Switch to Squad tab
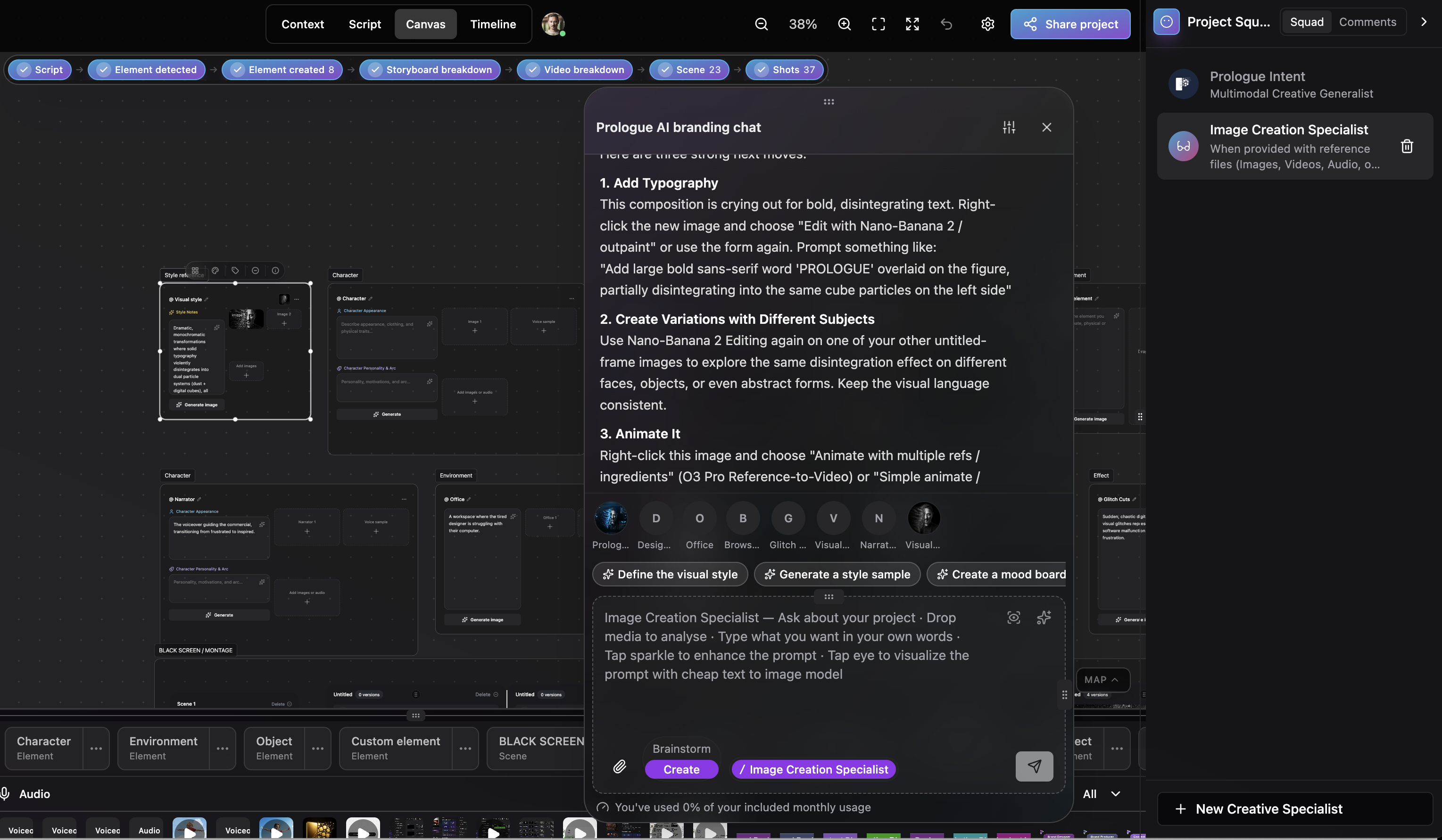1442x840 pixels. 1306,22
